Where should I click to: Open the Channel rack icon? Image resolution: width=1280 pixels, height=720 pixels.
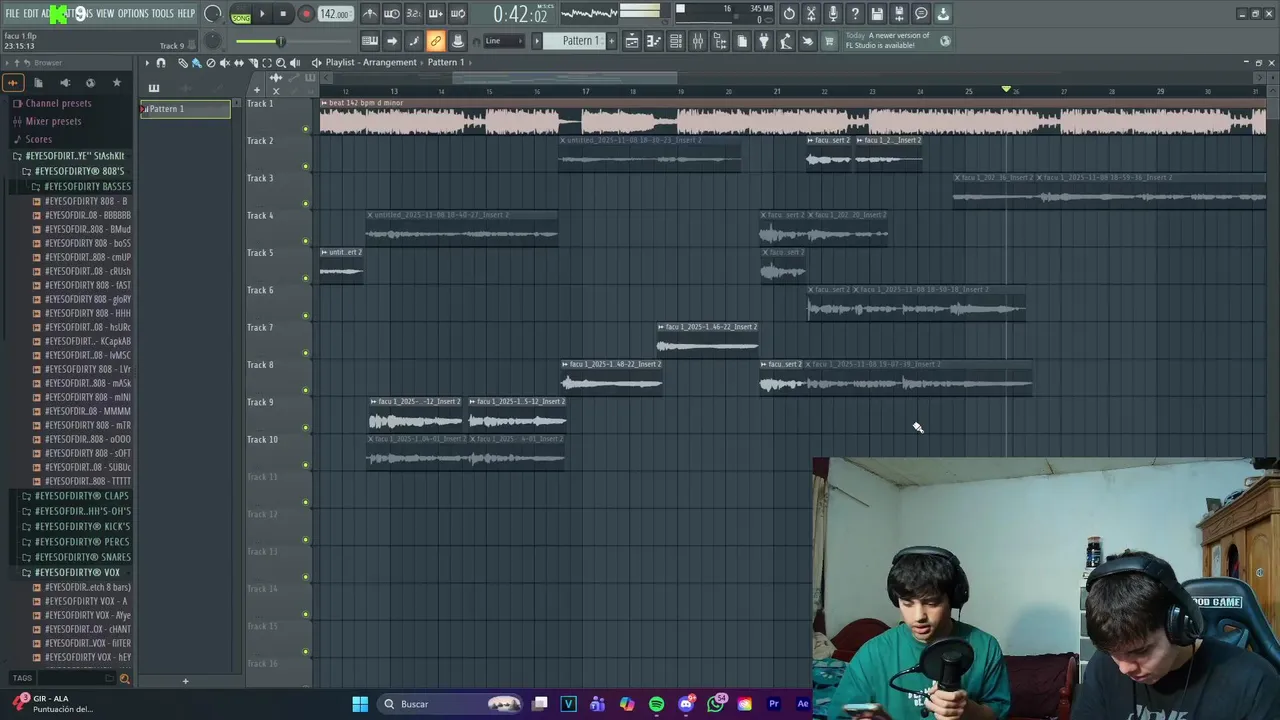pyautogui.click(x=676, y=41)
